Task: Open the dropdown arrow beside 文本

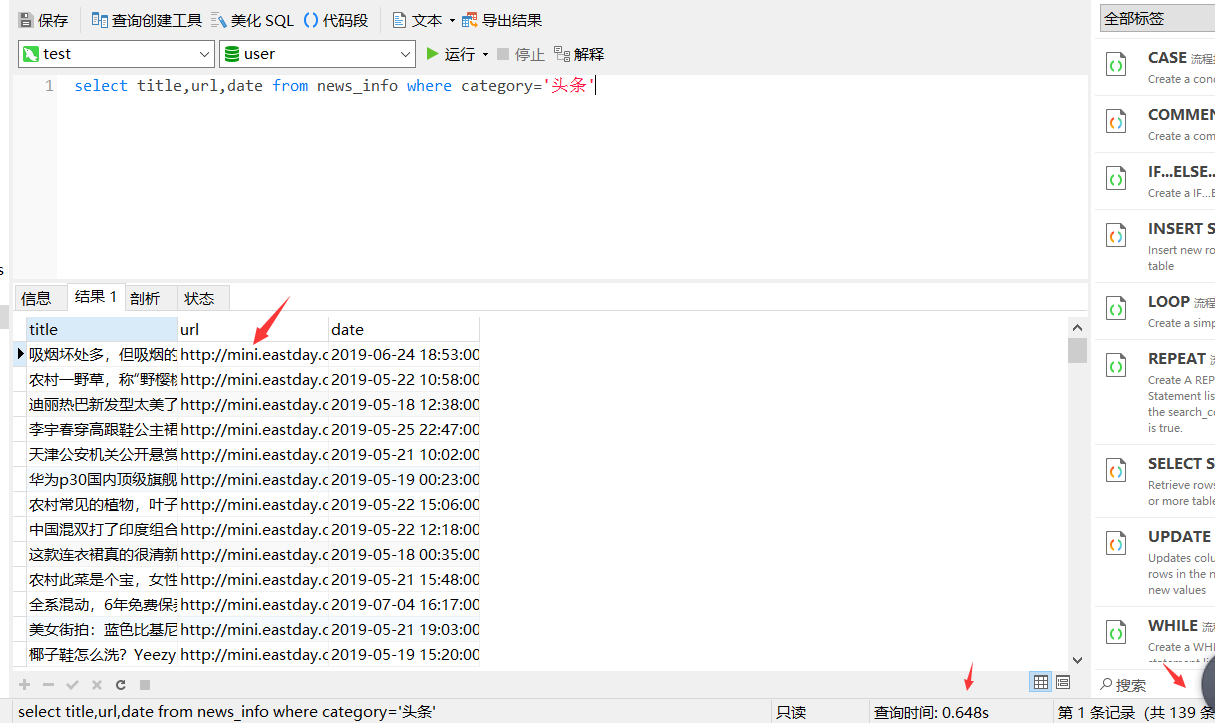Action: (452, 20)
